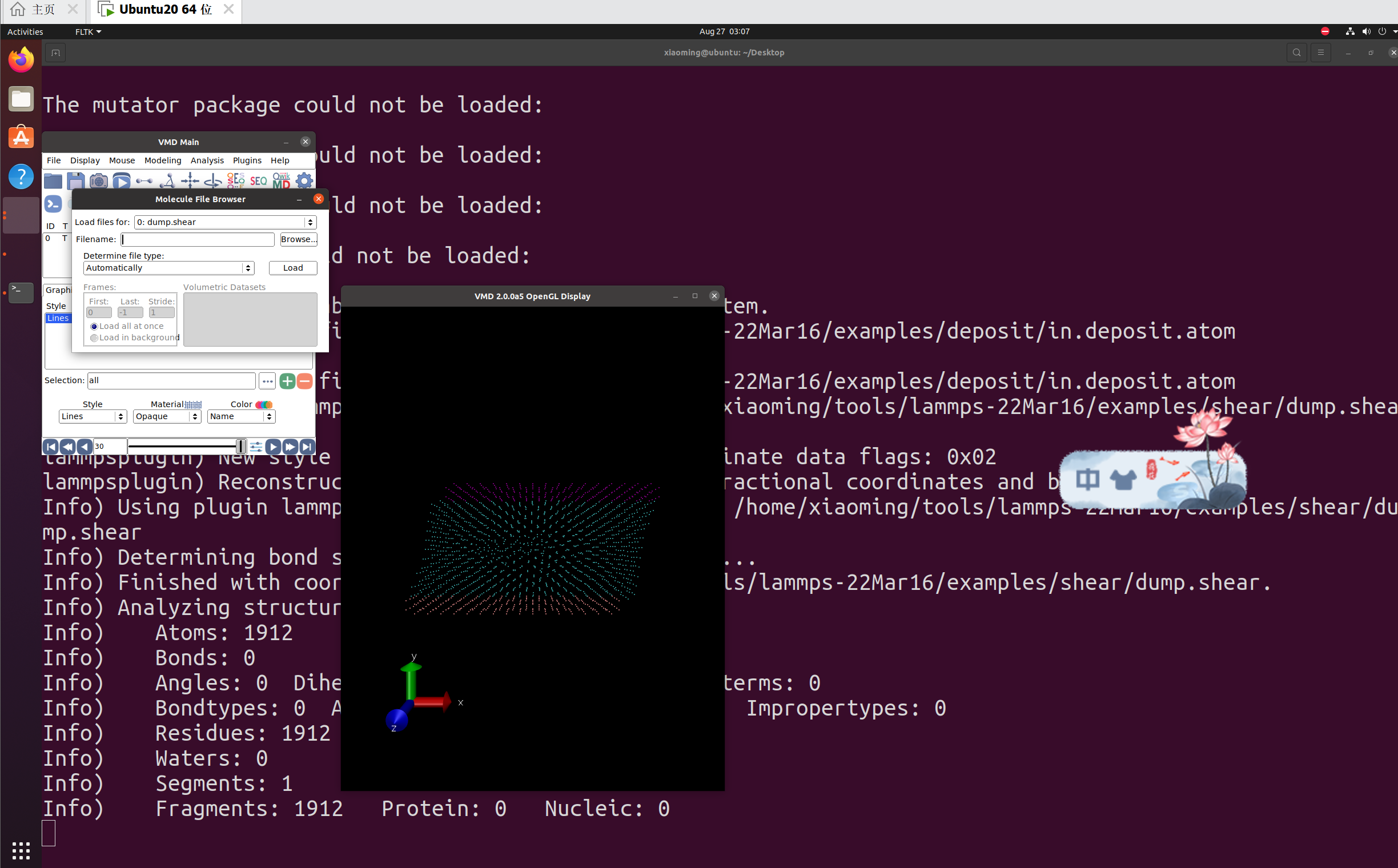Open the animation settings sliders icon
This screenshot has width=1398, height=868.
click(256, 447)
